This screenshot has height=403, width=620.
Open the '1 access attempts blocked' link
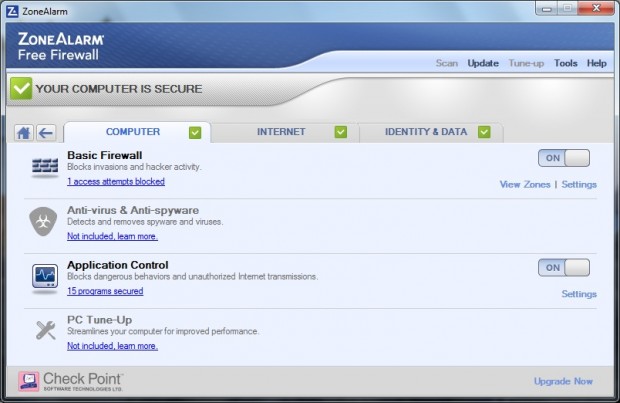116,182
